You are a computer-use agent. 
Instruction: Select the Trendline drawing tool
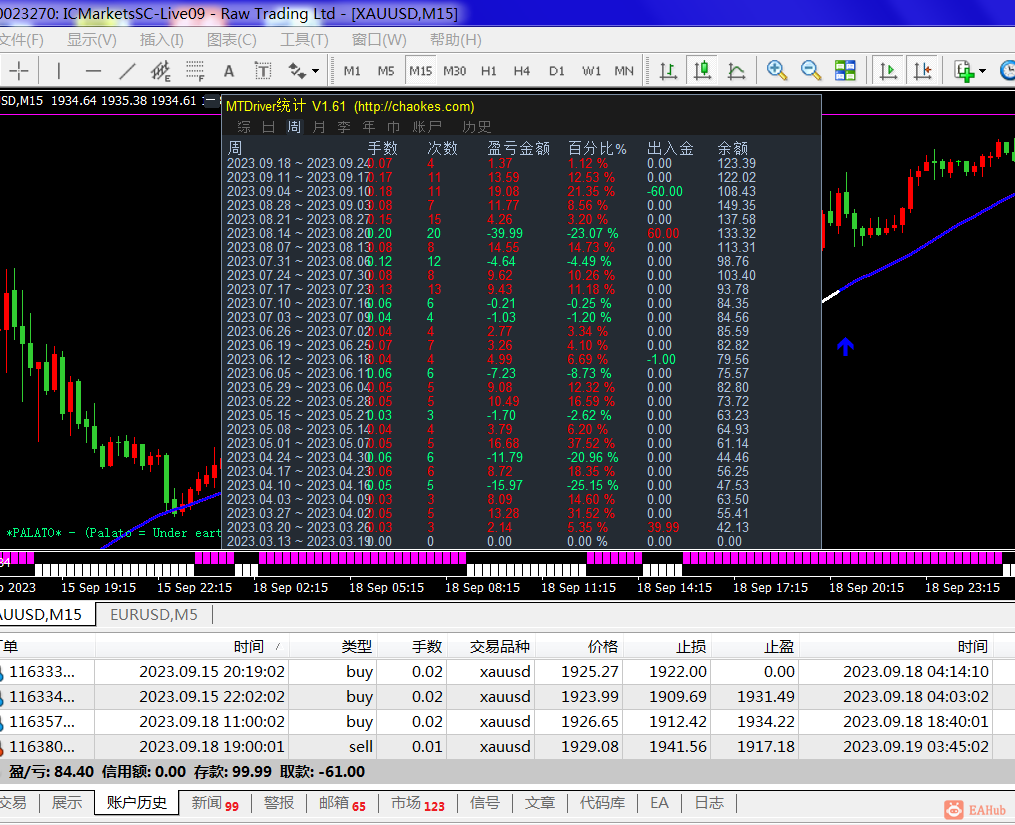tap(128, 71)
